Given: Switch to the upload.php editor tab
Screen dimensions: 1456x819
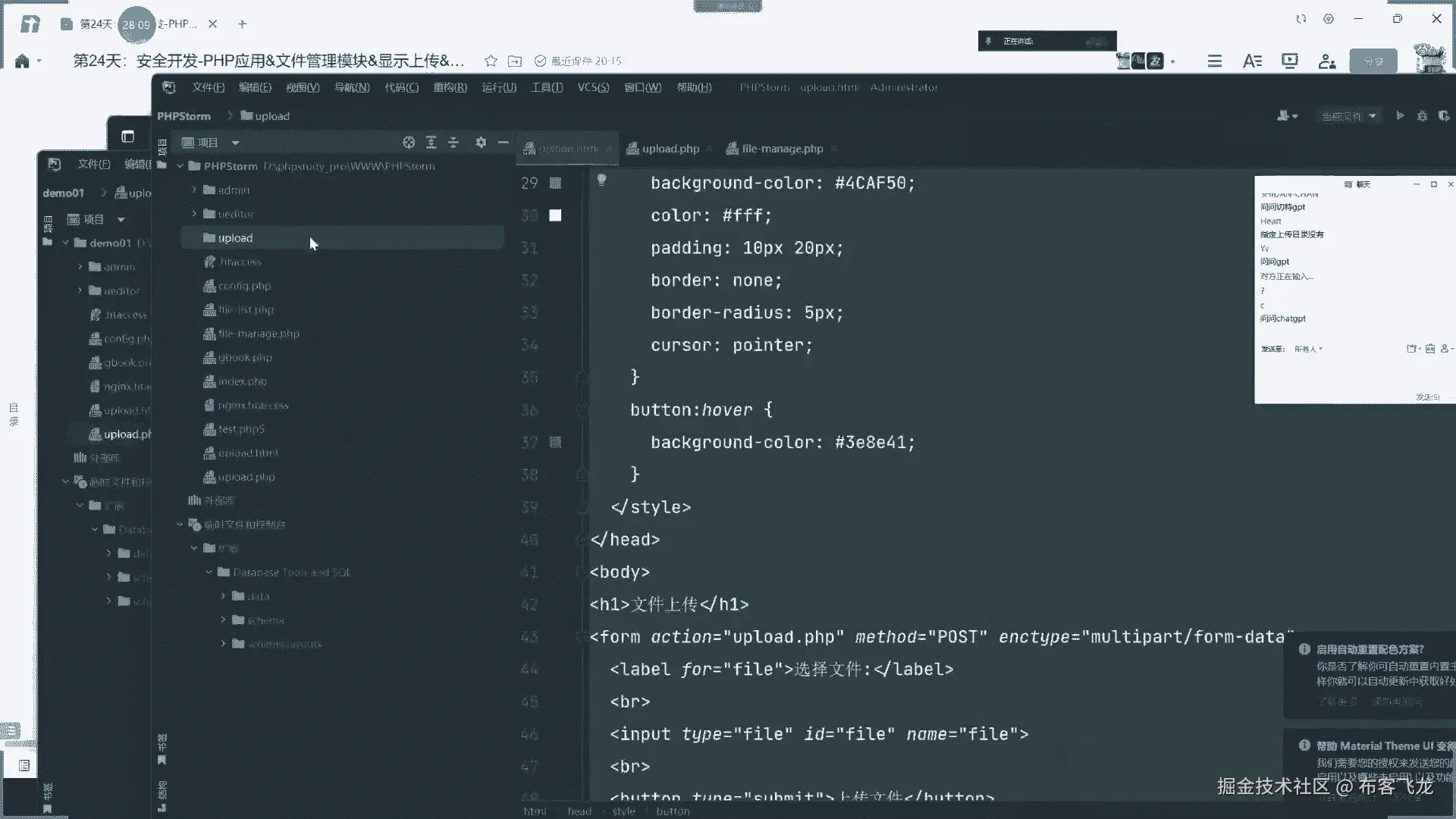Looking at the screenshot, I should [x=670, y=149].
